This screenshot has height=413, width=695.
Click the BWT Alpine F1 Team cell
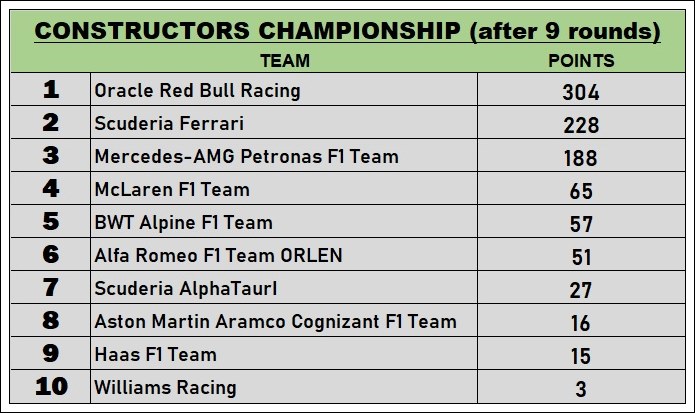point(284,222)
